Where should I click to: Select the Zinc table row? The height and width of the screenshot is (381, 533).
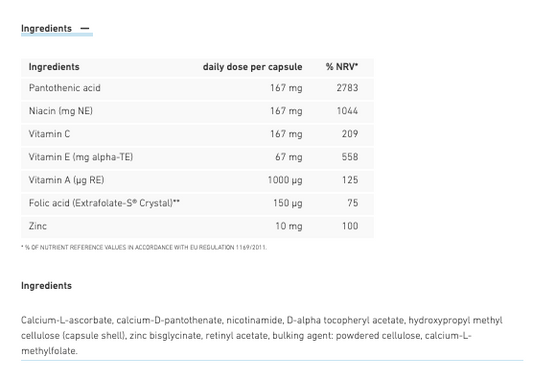click(197, 227)
